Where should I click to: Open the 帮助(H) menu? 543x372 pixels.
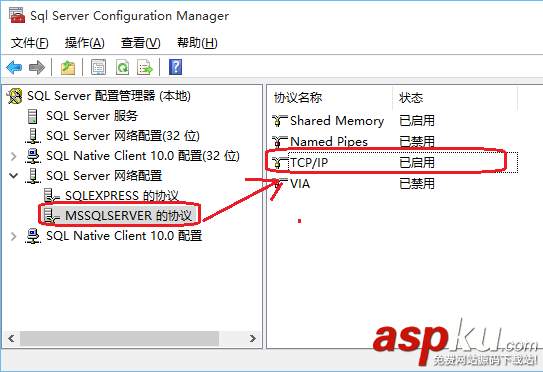point(197,43)
